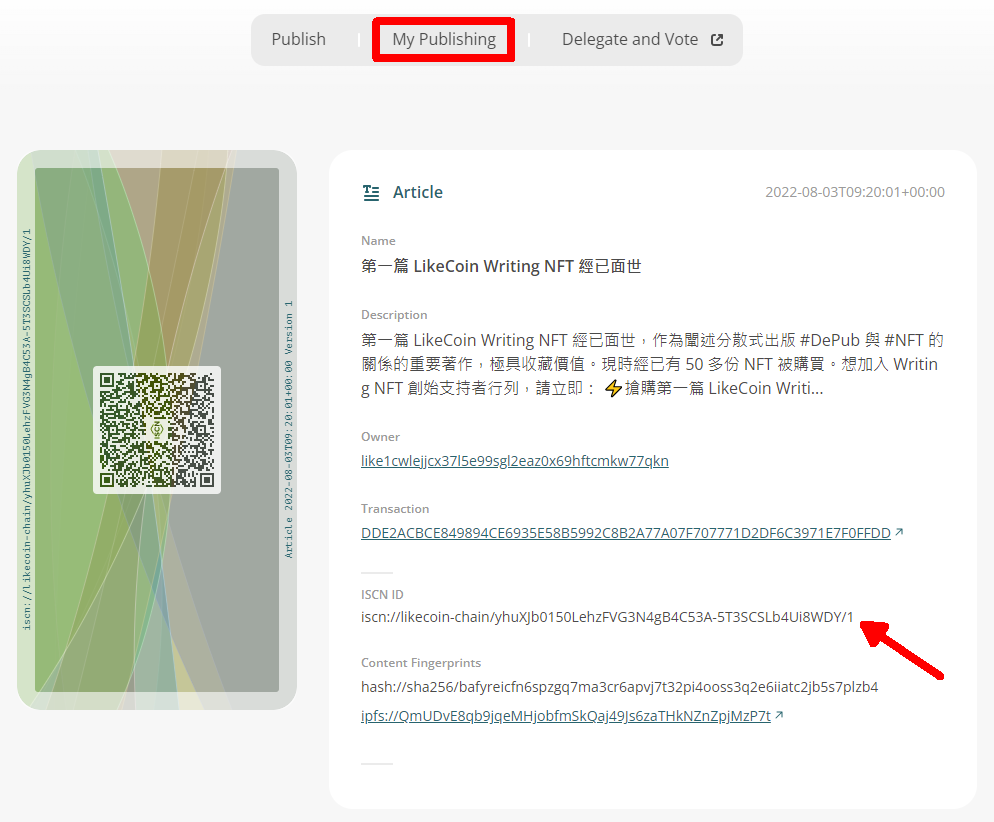
Task: Click the article name 第一篇 LikeCoin Writing NFT 經已面世
Action: (x=501, y=266)
